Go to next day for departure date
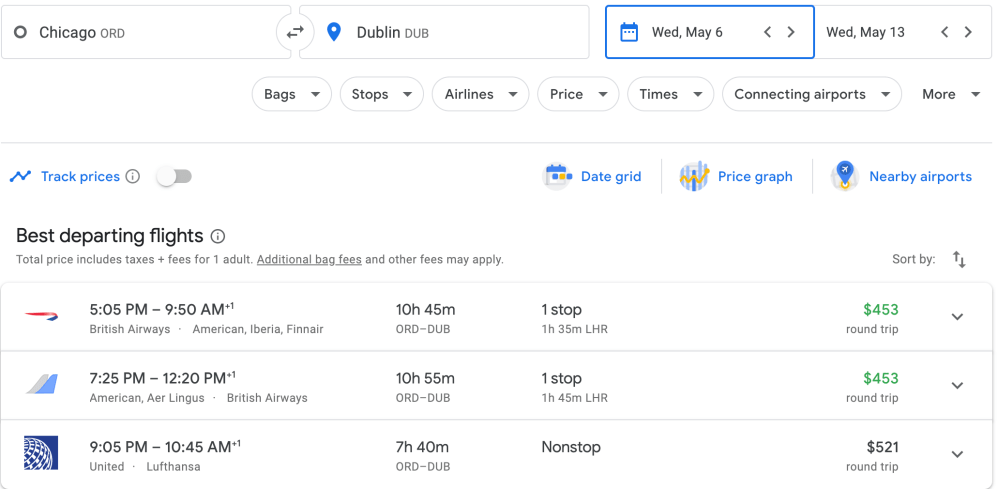The image size is (998, 489). point(791,32)
